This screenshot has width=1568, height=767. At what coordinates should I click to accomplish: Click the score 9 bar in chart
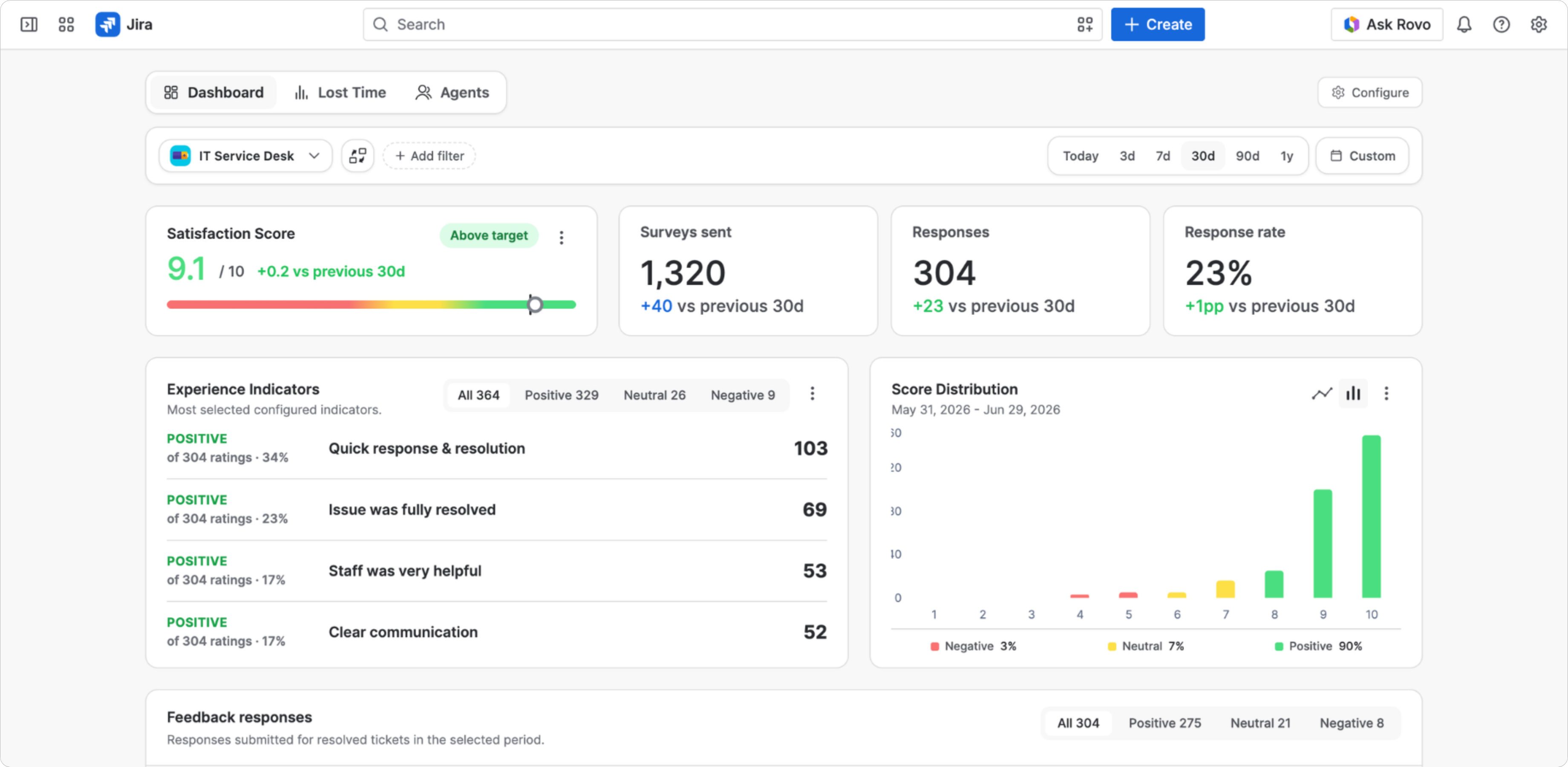(1322, 544)
